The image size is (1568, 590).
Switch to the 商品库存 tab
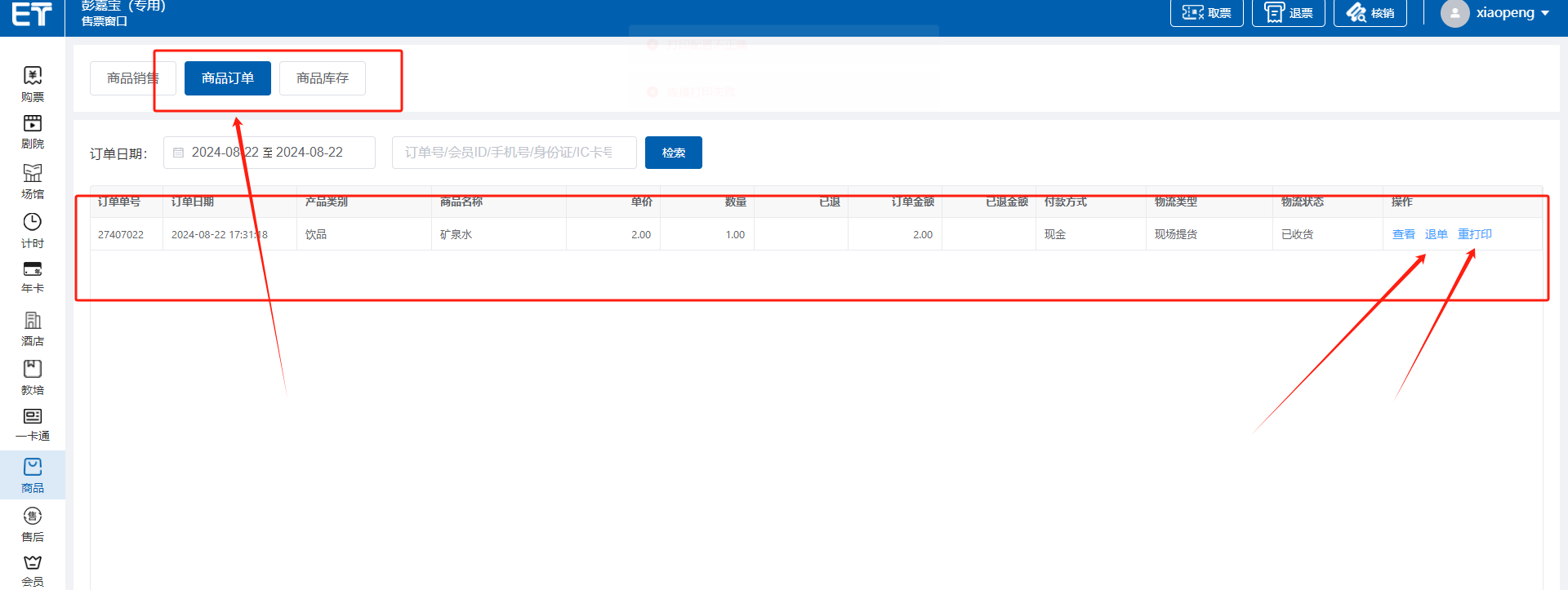pyautogui.click(x=322, y=78)
